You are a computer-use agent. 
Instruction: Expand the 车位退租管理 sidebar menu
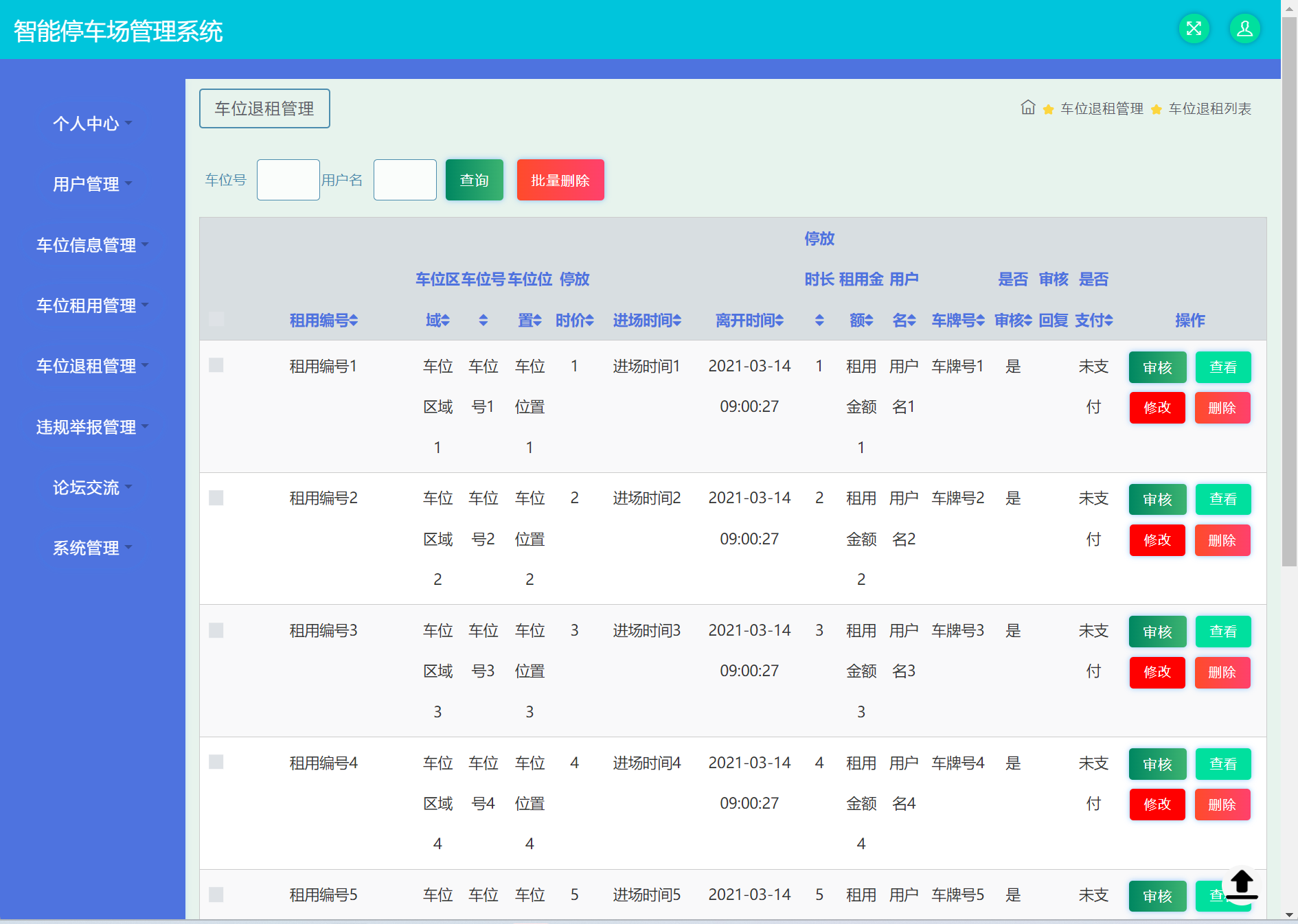tap(92, 366)
